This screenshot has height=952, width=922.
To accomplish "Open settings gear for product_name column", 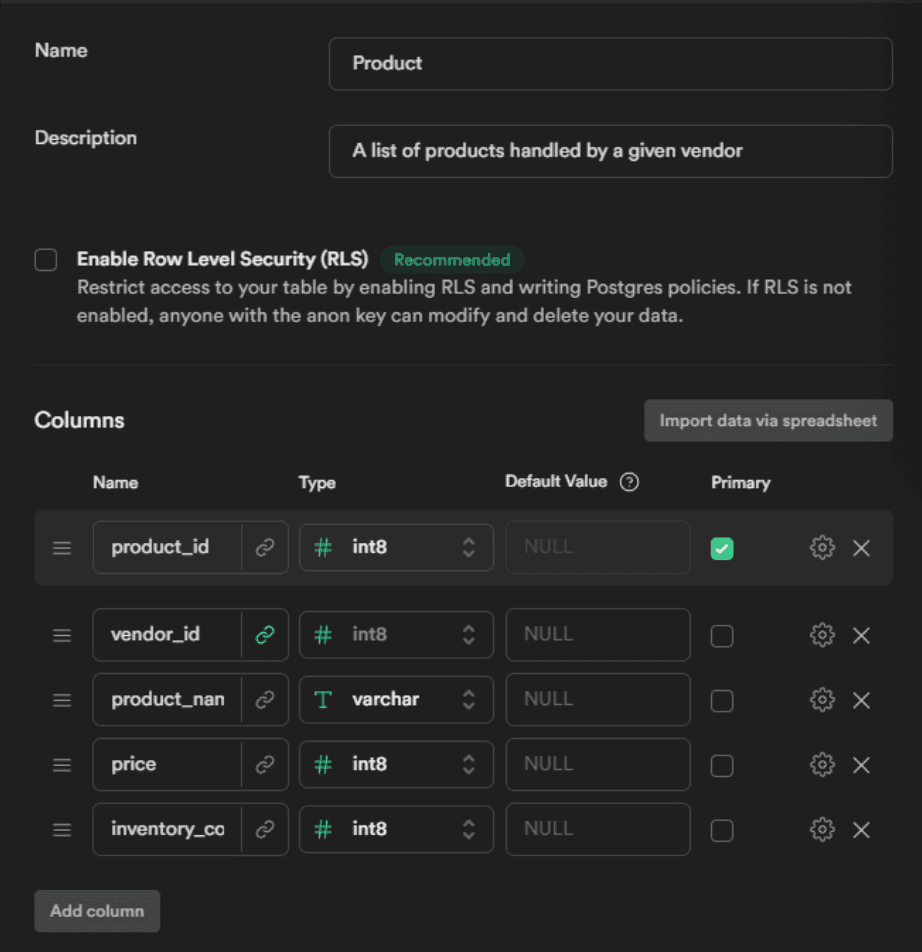I will point(821,700).
